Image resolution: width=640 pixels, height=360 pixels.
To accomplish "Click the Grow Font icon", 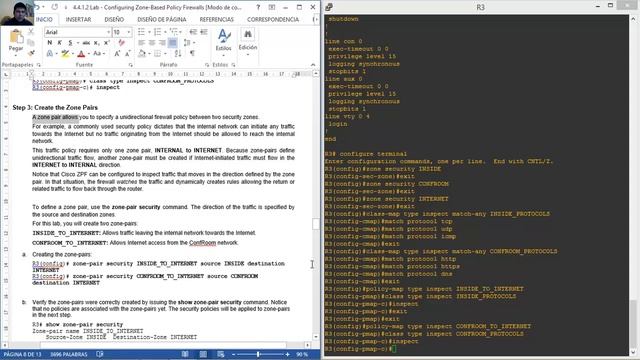I will point(117,53).
